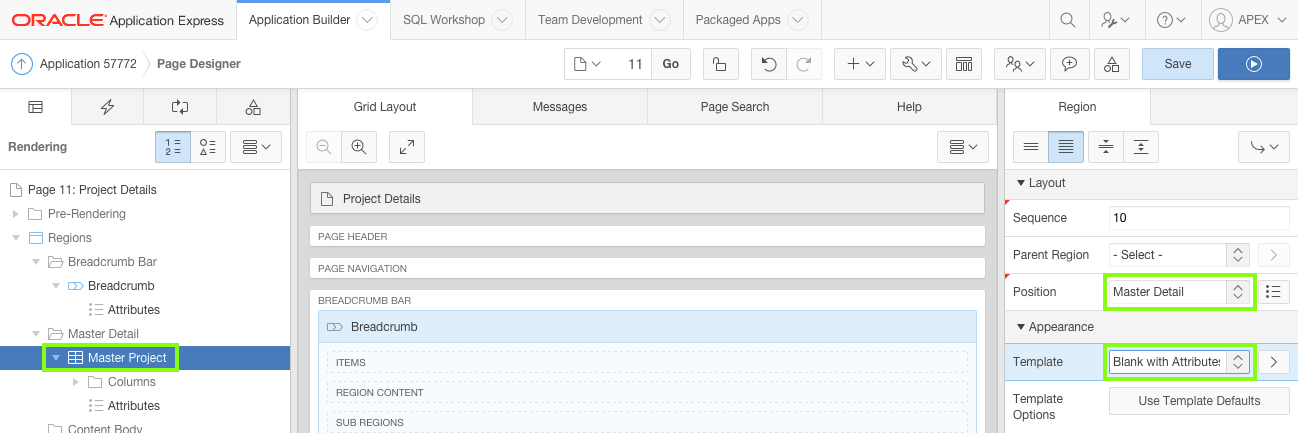Image resolution: width=1298 pixels, height=433 pixels.
Task: Switch to the Messages tab
Action: tap(560, 107)
